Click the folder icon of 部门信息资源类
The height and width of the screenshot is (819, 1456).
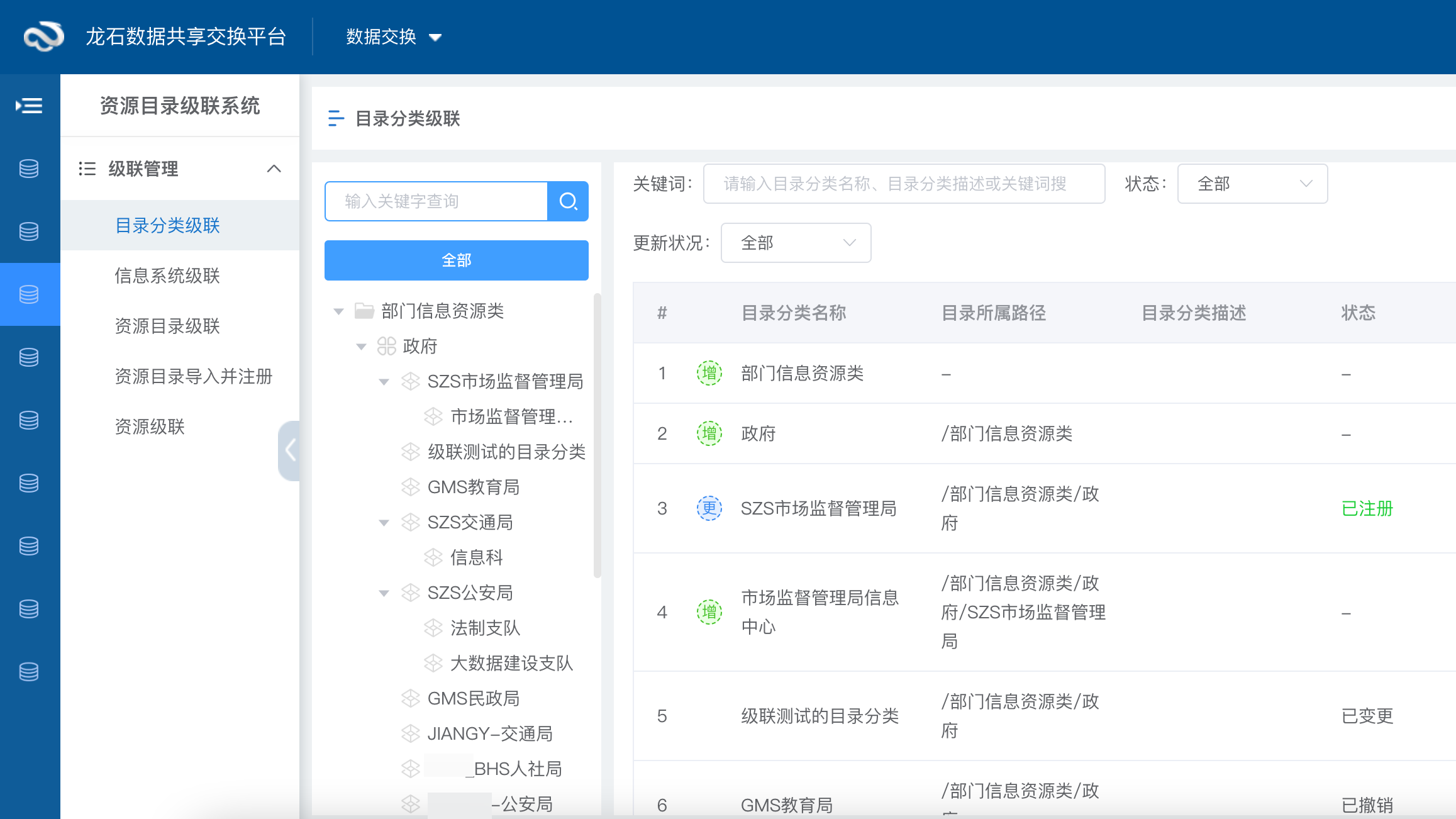(364, 310)
